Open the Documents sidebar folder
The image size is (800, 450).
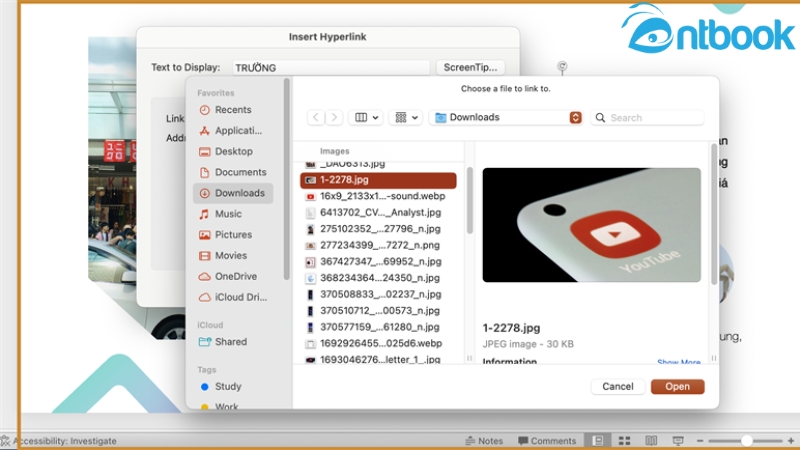pos(233,172)
